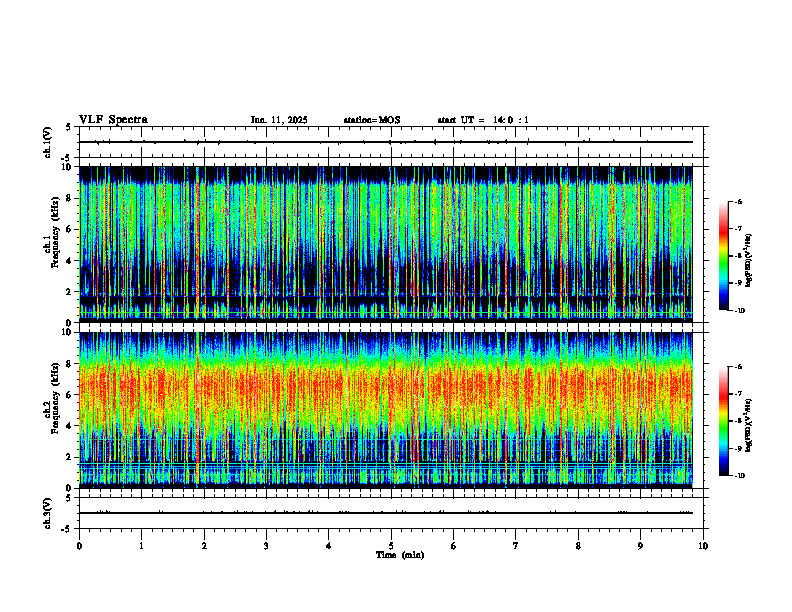Click the '2' tick on the time axis
This screenshot has height=612, width=792.
(204, 546)
